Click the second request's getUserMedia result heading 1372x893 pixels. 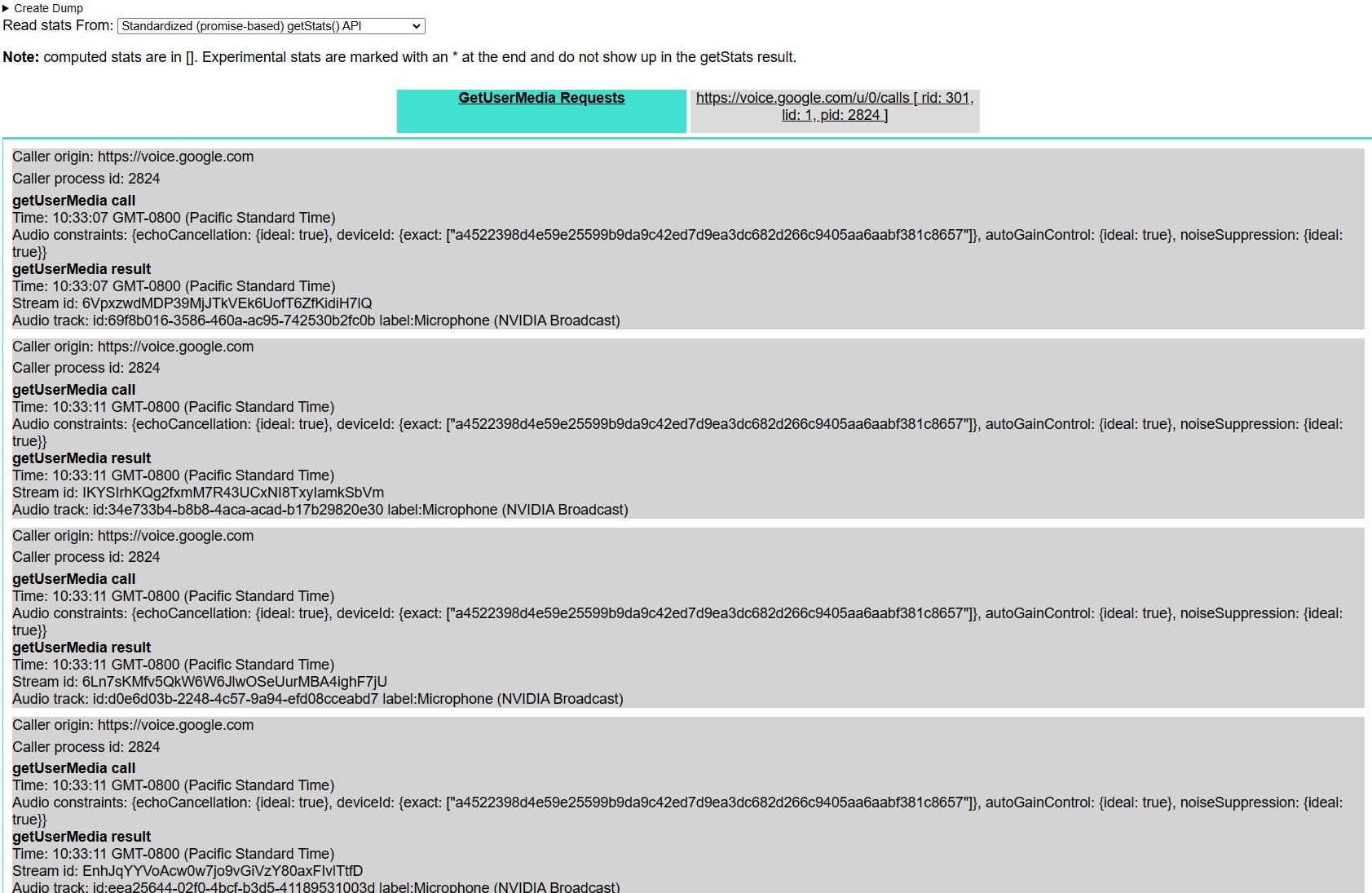(82, 458)
